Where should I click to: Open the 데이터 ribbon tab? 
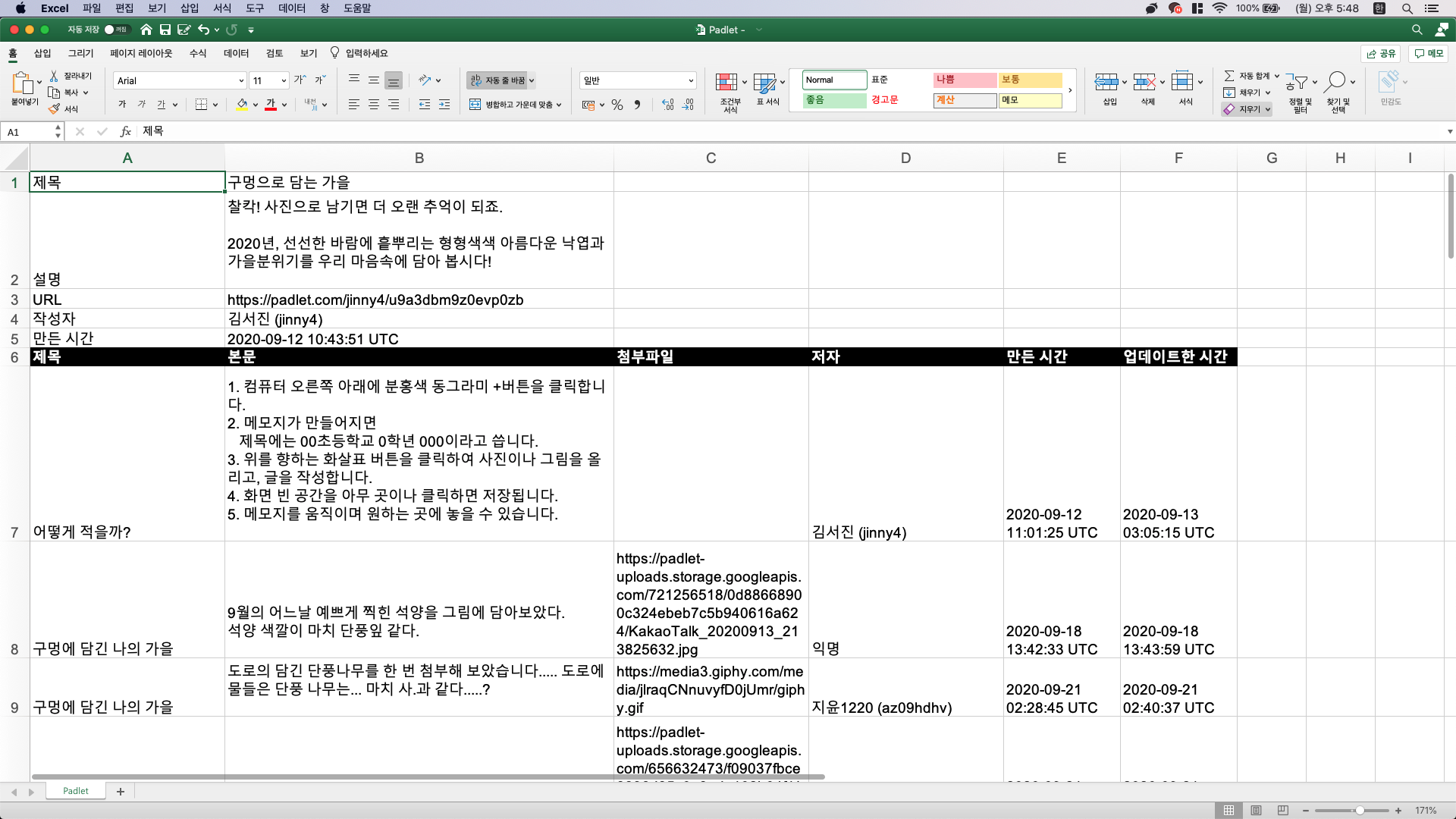[236, 53]
